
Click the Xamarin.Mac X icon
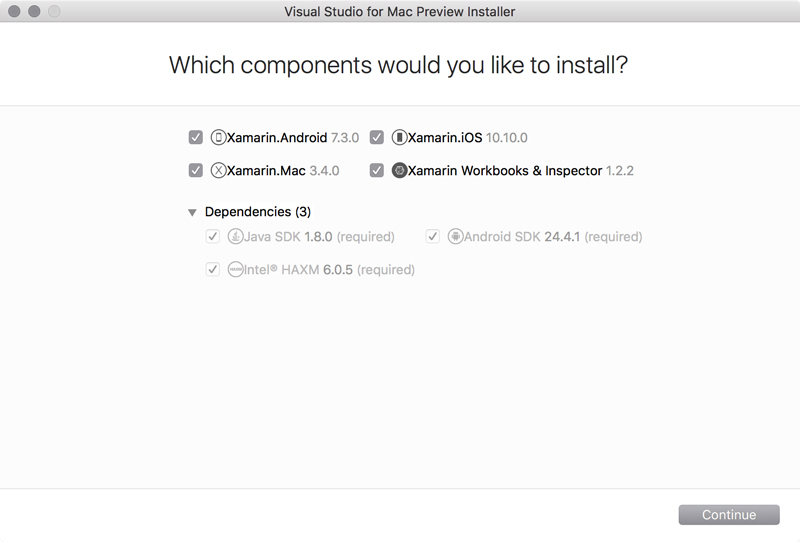coord(218,170)
